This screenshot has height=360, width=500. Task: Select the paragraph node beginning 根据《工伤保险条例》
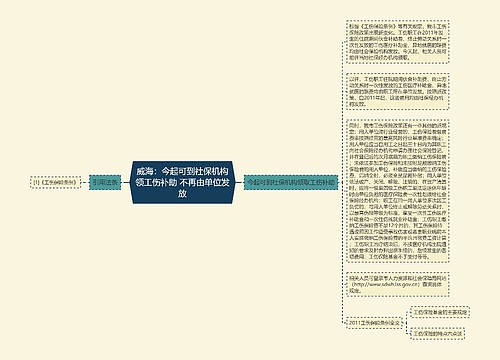(398, 42)
